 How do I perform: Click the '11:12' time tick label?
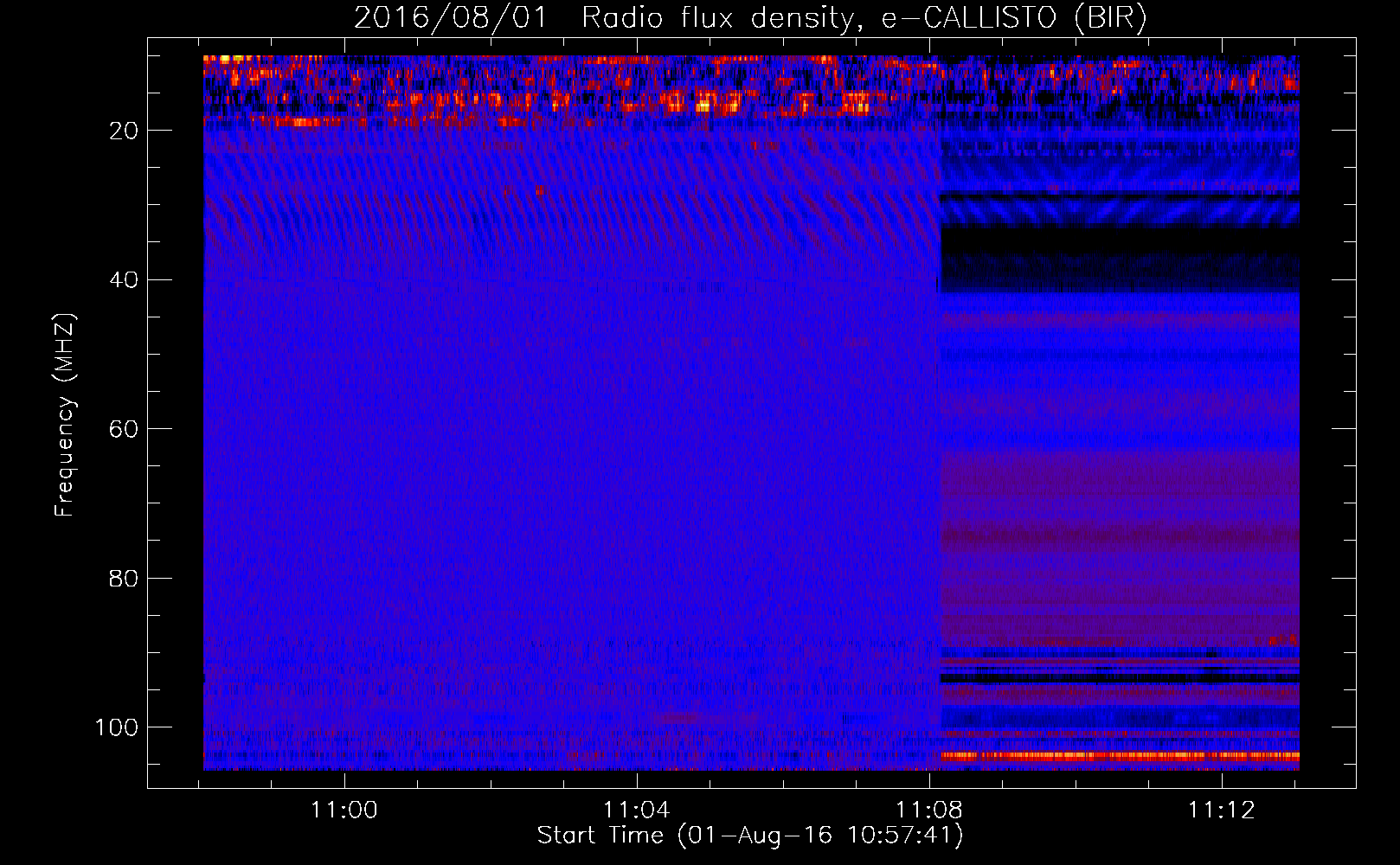coord(1222,810)
